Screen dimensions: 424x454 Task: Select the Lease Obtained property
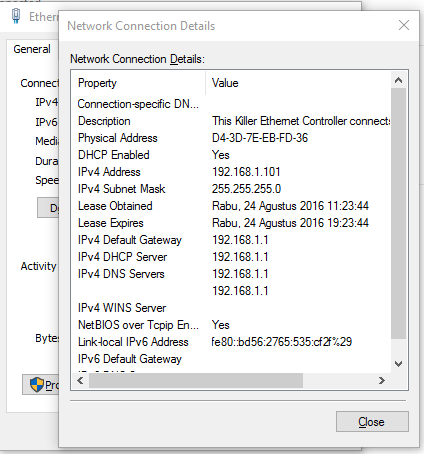click(115, 206)
